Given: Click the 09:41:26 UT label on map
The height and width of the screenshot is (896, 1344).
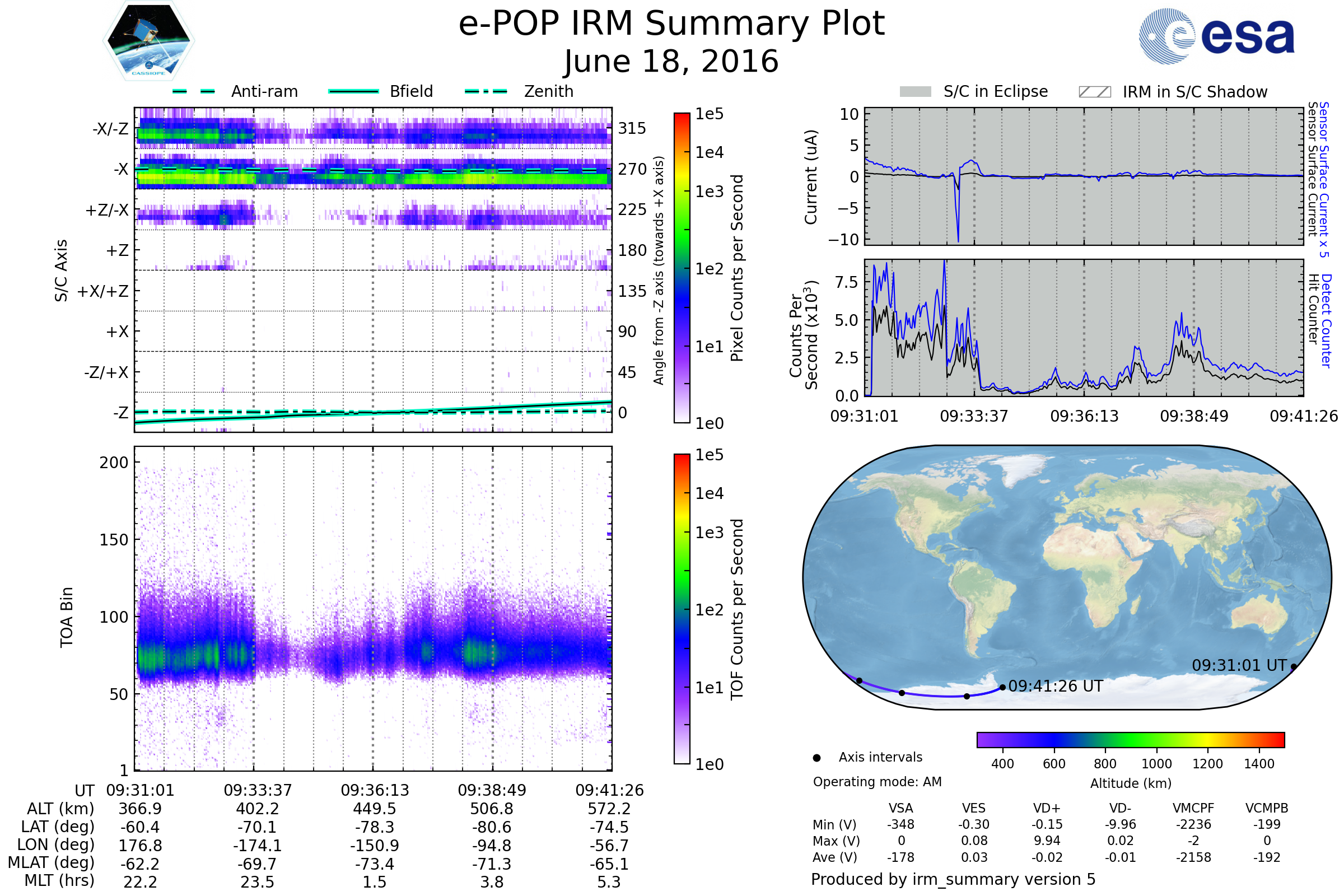Looking at the screenshot, I should (1056, 687).
